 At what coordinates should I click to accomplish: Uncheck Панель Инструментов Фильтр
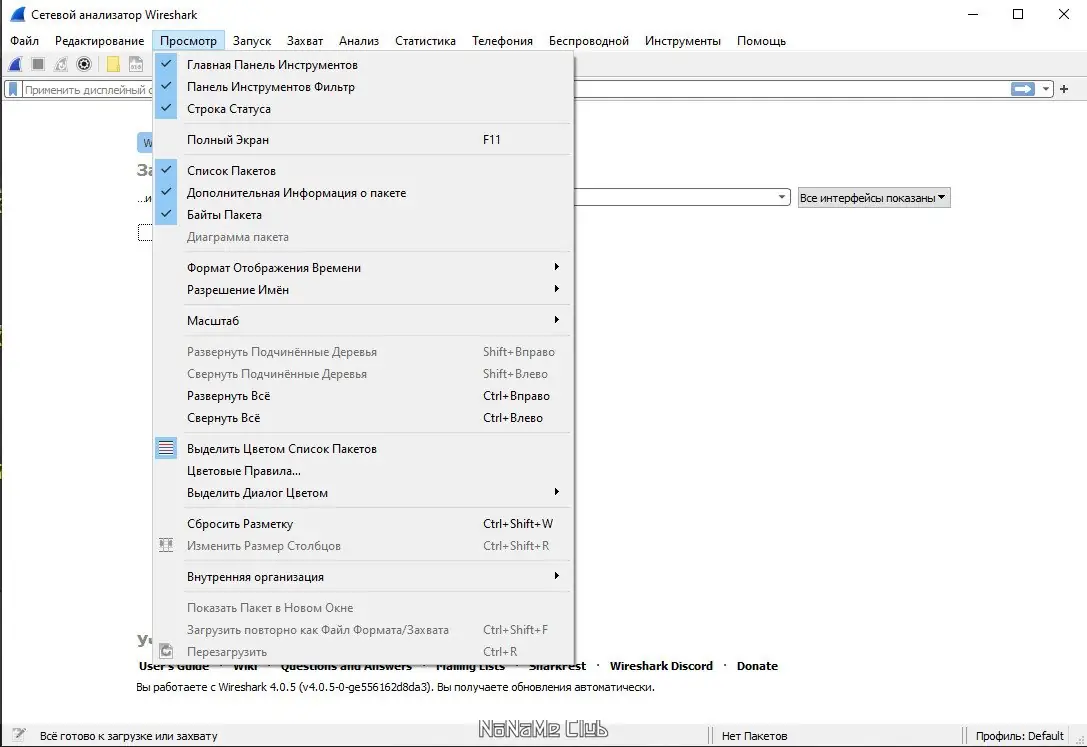[x=364, y=87]
